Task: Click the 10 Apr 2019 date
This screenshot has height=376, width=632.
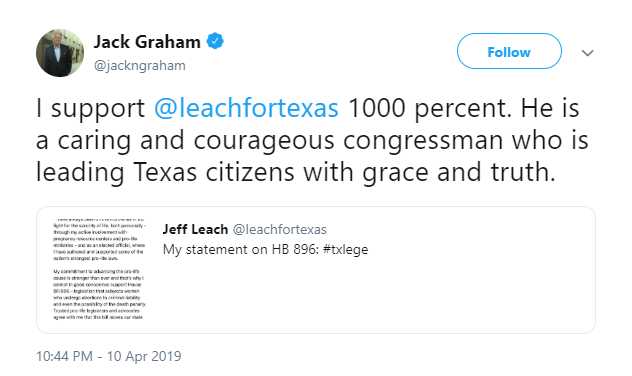Action: [x=144, y=356]
